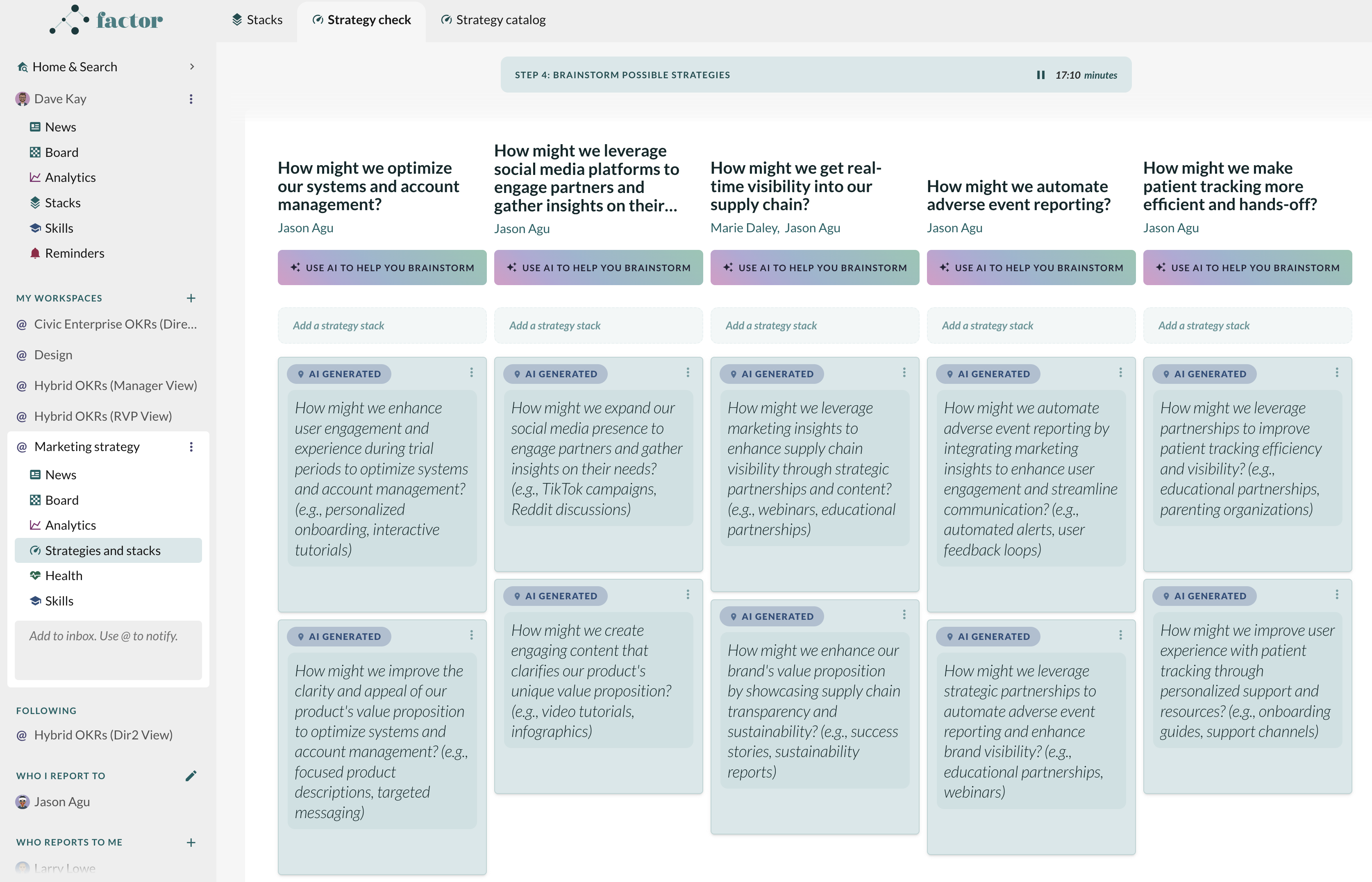Click AI Generated badge on 'create engaging content' card
This screenshot has height=882, width=1372.
[555, 596]
